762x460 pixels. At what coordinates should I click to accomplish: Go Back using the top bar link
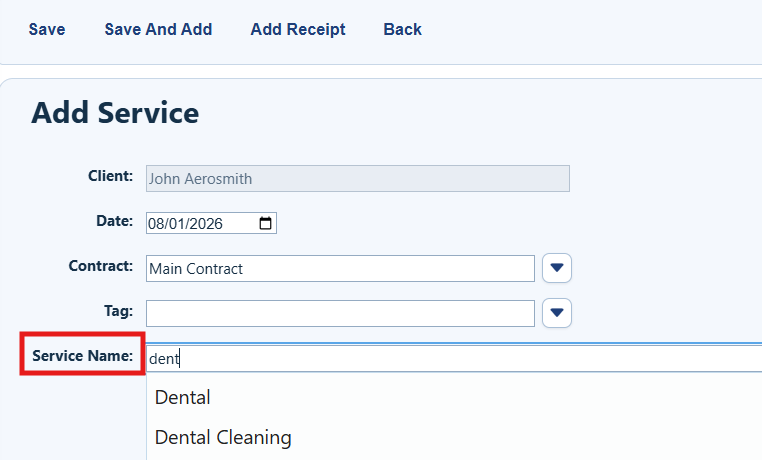[x=402, y=29]
